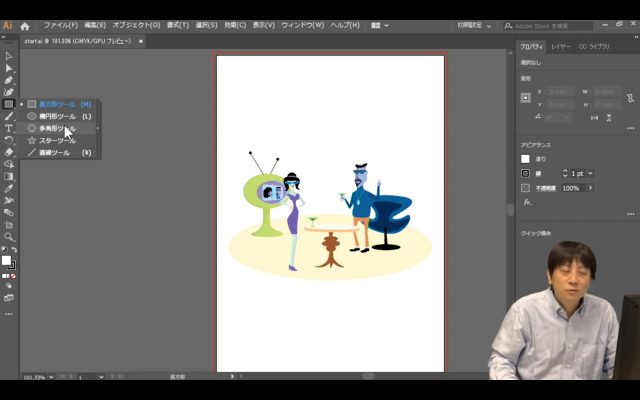The width and height of the screenshot is (640, 400).
Task: Select the Curvature tool
Action: click(x=9, y=92)
